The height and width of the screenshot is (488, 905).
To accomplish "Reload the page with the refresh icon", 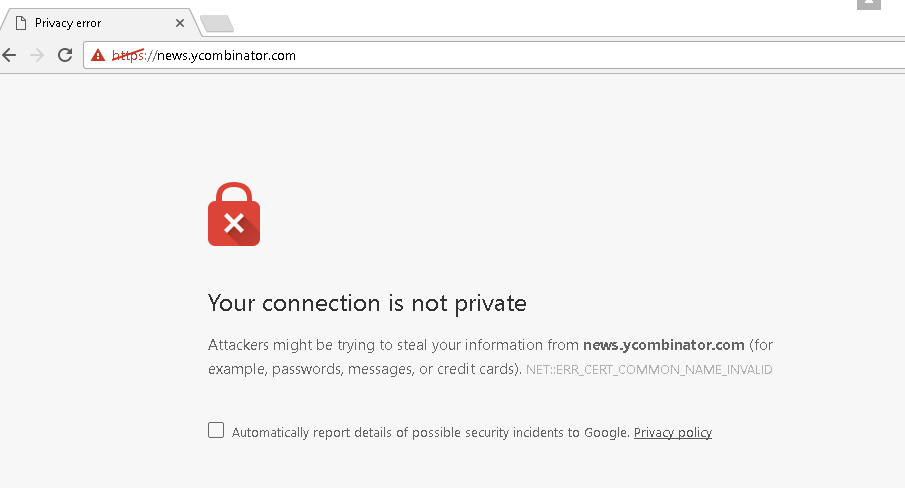I will pyautogui.click(x=65, y=55).
